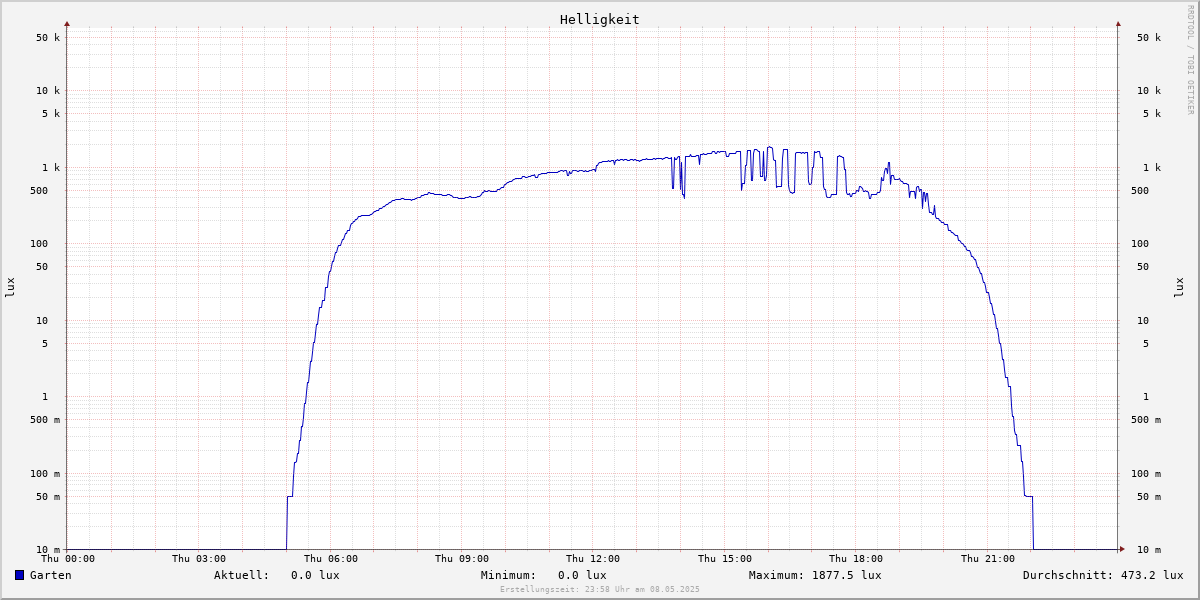The image size is (1200, 600).
Task: Click the Erstellungszeit timestamp footer
Action: click(x=599, y=589)
